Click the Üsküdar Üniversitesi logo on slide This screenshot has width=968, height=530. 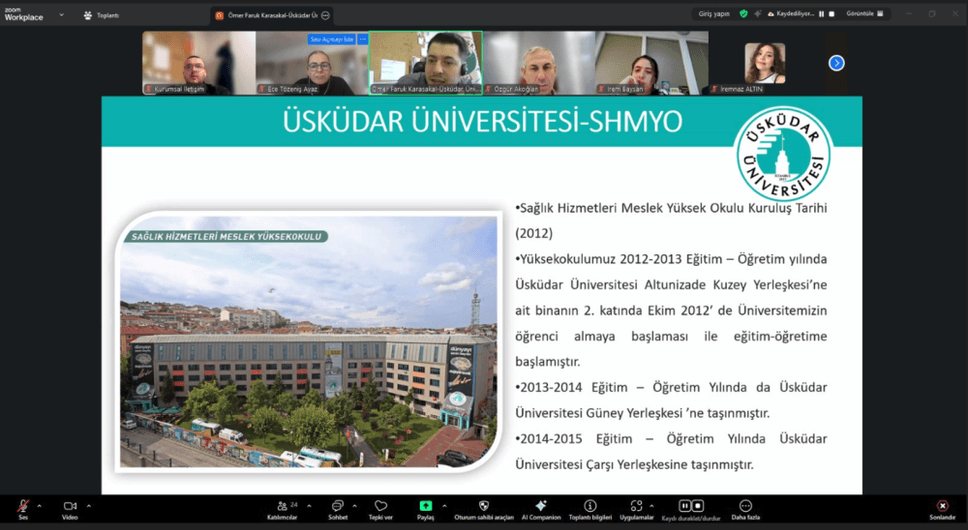tap(783, 154)
